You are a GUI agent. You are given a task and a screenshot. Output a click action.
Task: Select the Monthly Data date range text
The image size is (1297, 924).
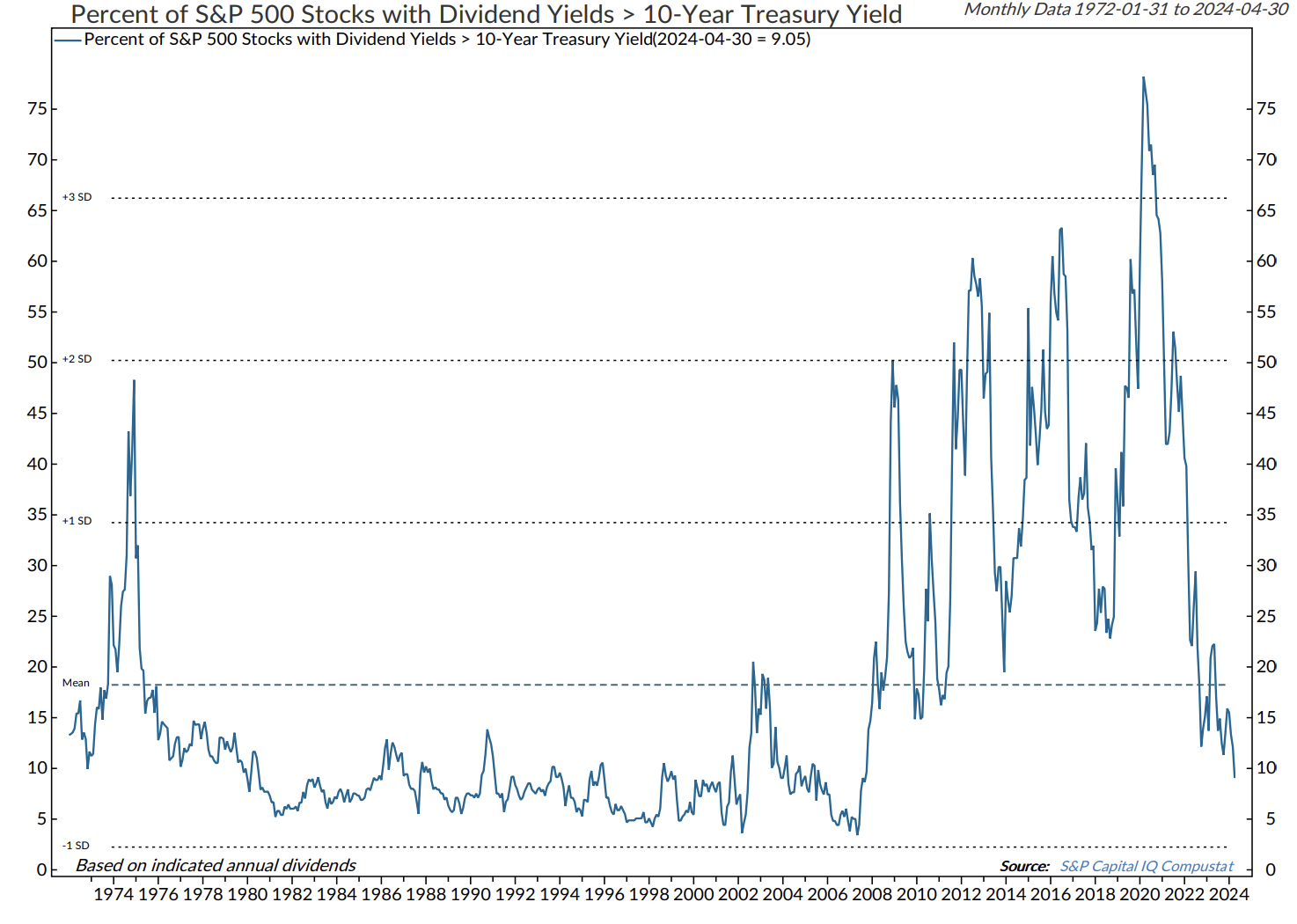tap(1126, 10)
